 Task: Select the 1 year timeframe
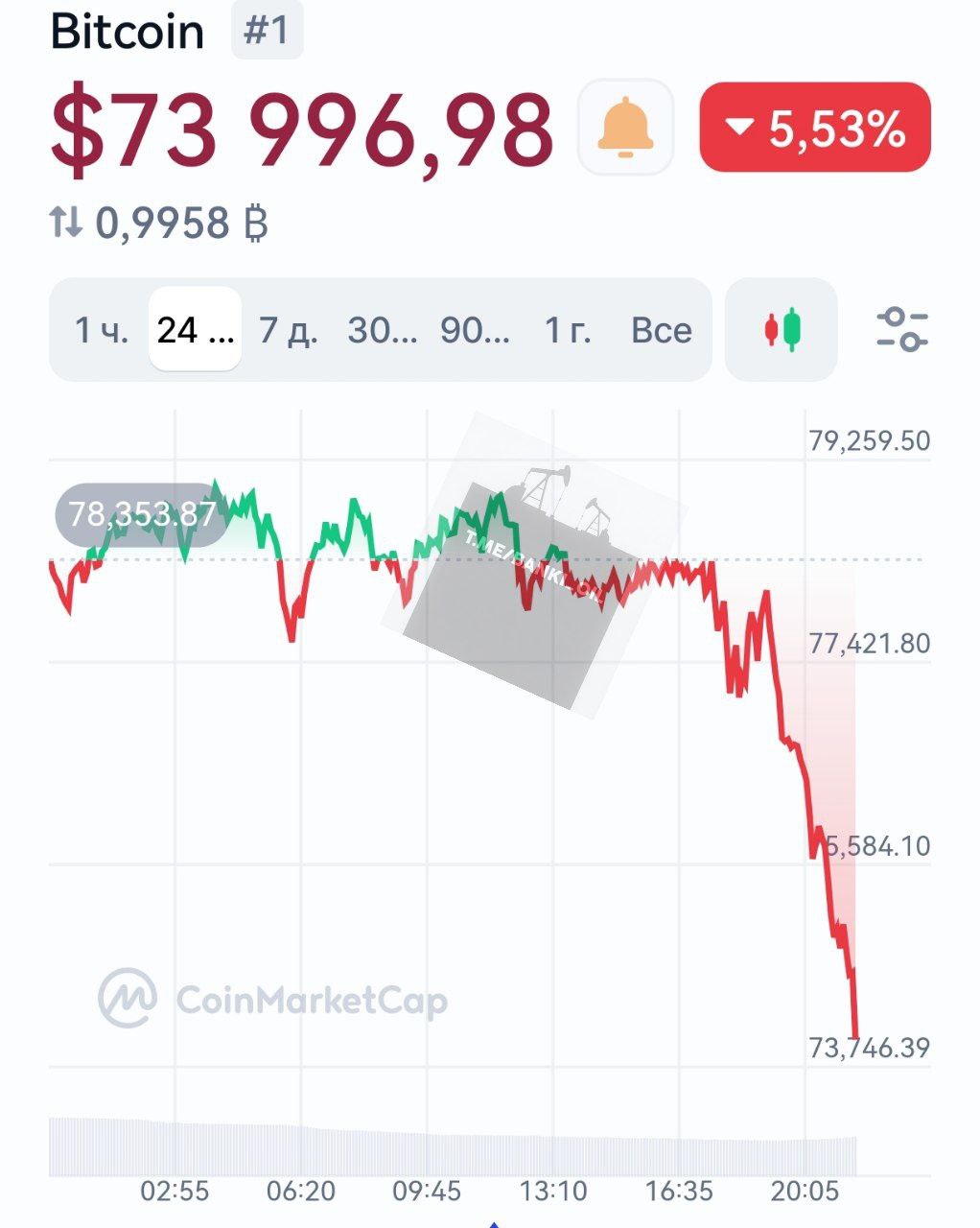click(x=568, y=330)
